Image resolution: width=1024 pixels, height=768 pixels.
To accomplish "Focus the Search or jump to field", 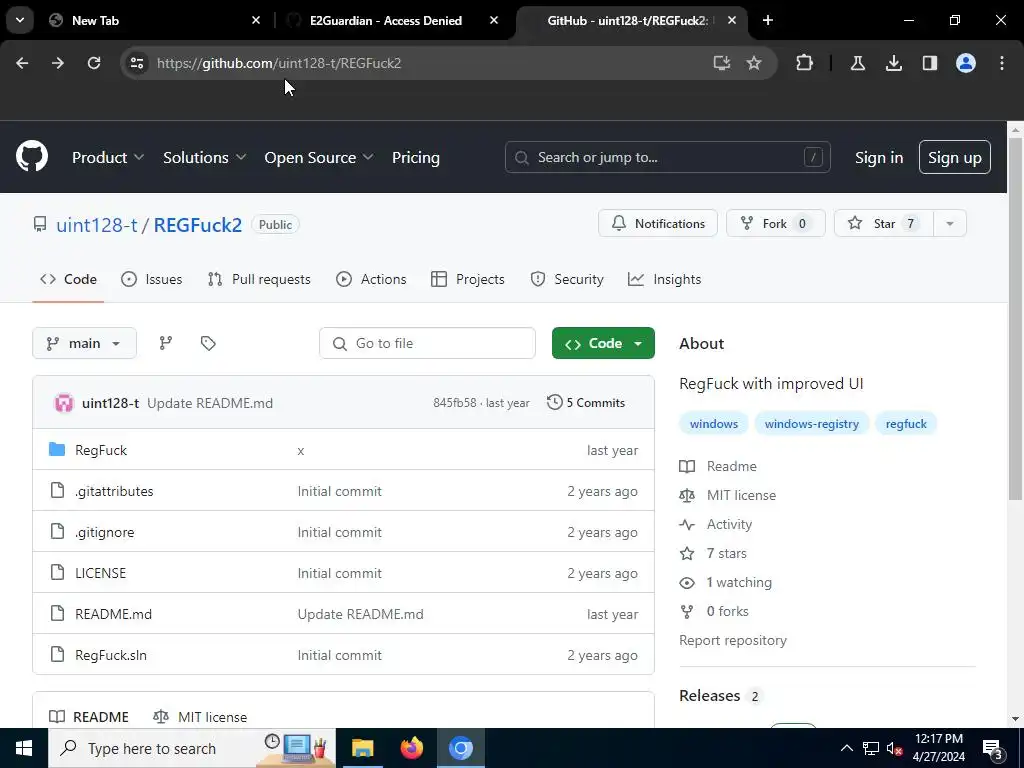I will 667,157.
